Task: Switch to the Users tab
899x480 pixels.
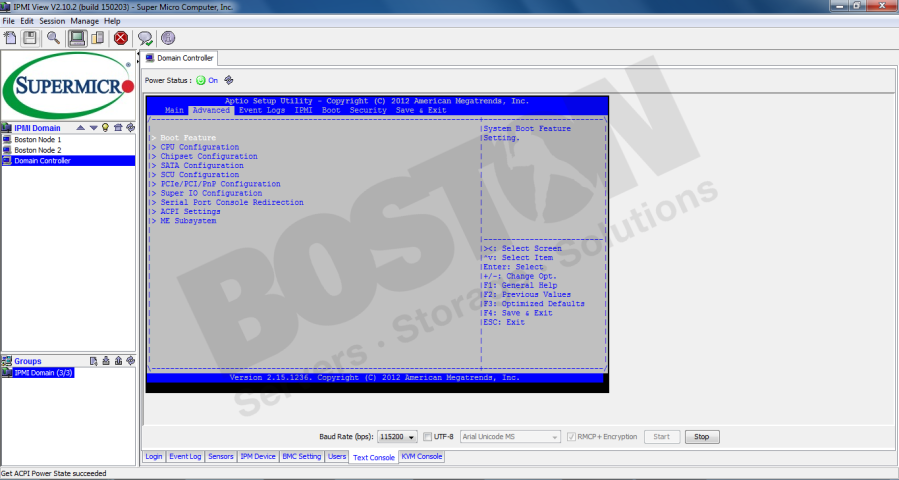Action: (337, 456)
